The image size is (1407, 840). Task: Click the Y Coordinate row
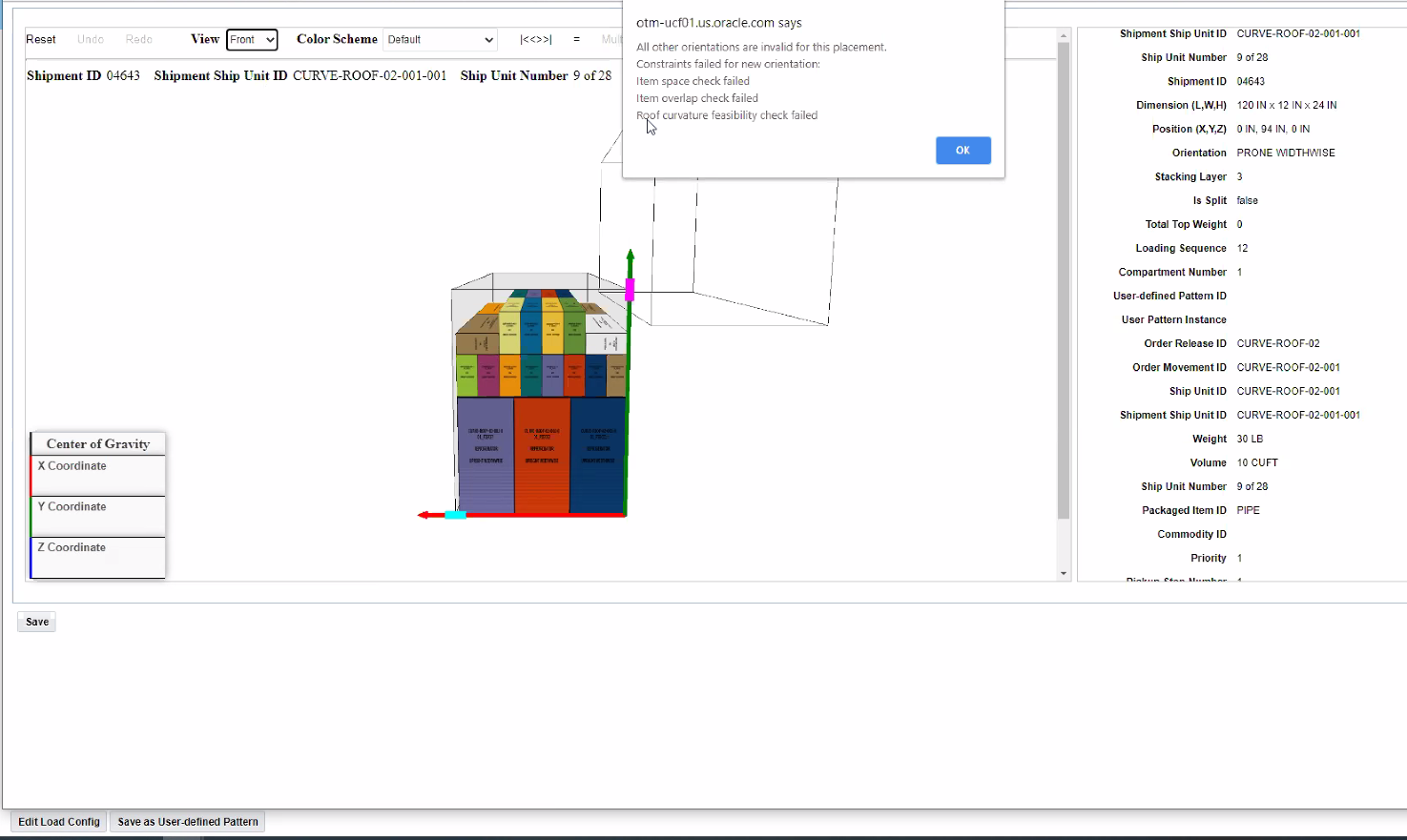pyautogui.click(x=98, y=516)
